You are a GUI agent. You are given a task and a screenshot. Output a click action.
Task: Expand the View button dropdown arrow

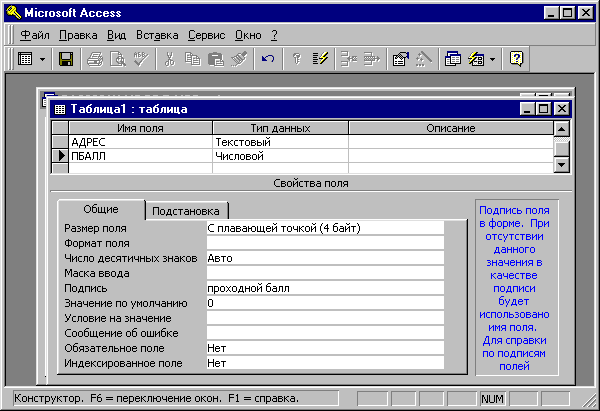42,60
